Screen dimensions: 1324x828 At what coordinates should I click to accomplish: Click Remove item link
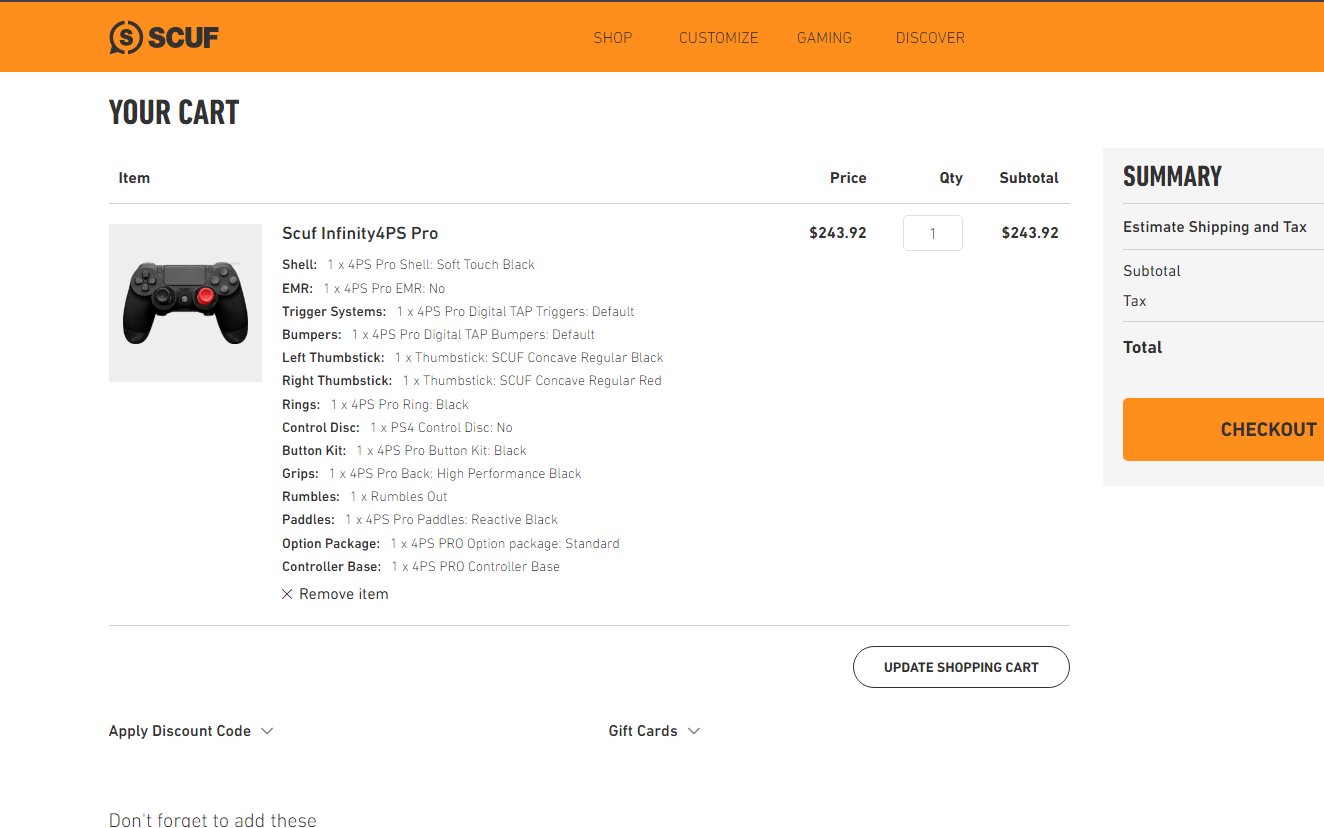343,594
